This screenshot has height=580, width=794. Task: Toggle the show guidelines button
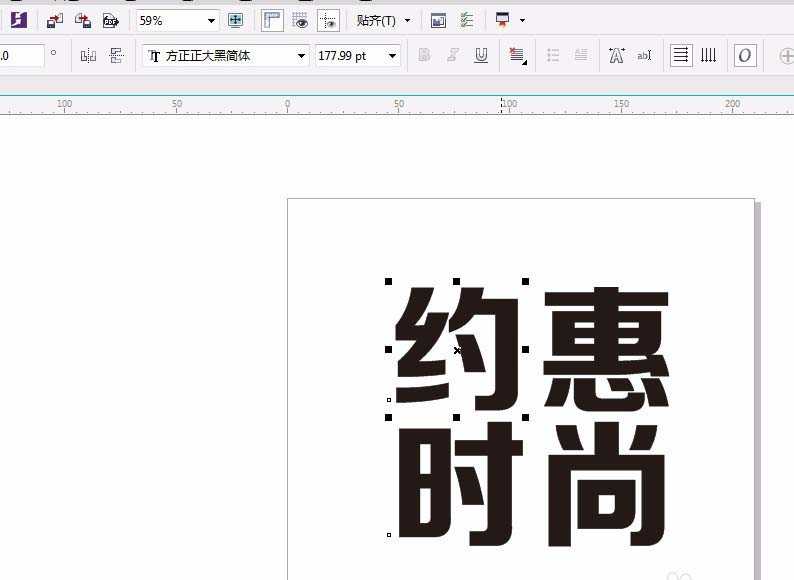(x=327, y=20)
